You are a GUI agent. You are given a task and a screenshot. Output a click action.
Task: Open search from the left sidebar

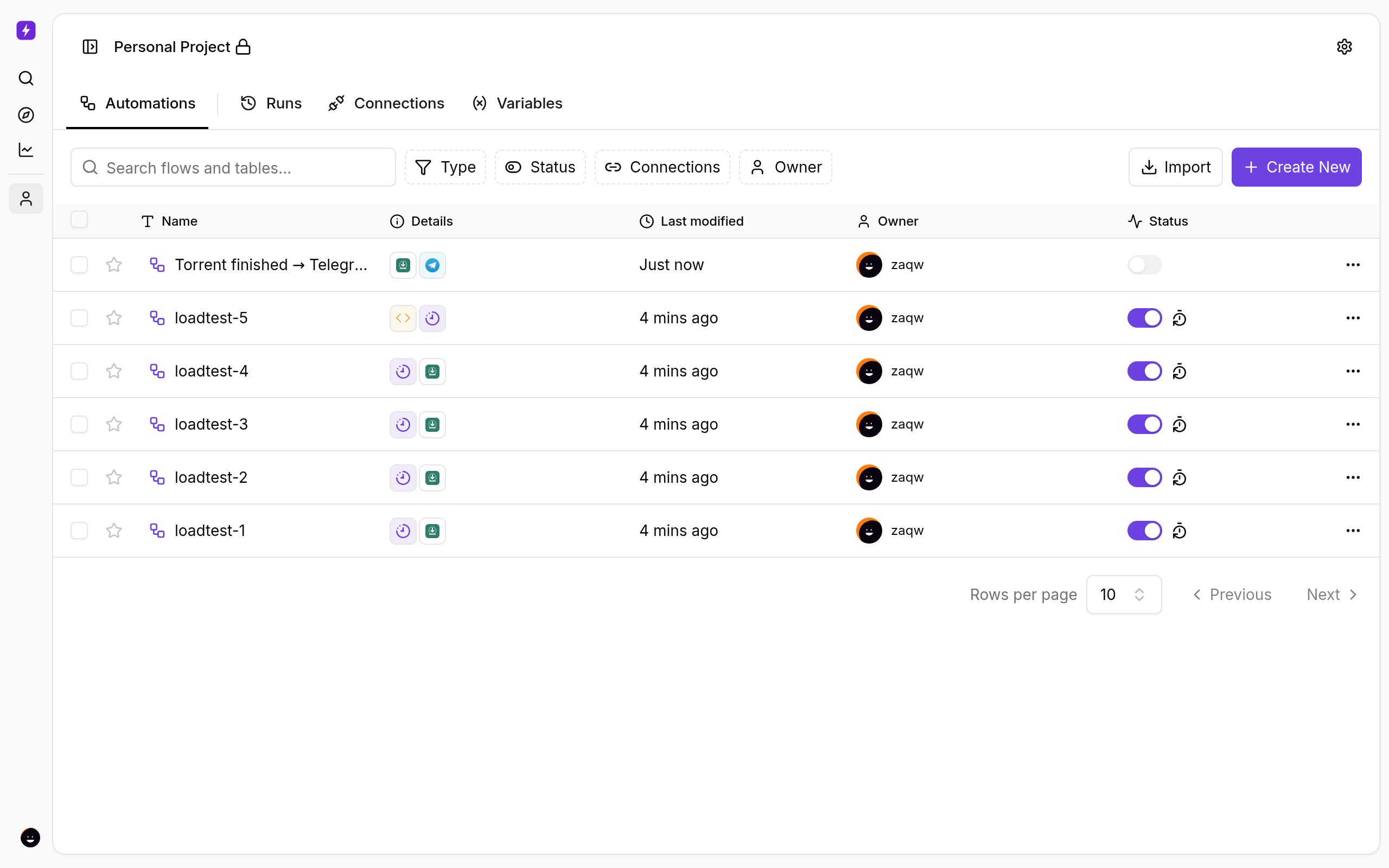[x=26, y=78]
